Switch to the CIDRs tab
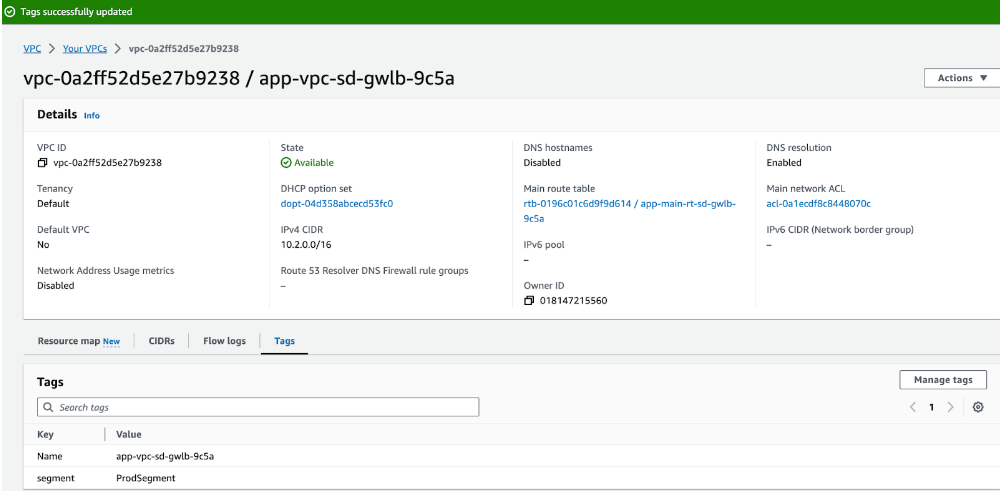The height and width of the screenshot is (492, 1000). coord(161,341)
